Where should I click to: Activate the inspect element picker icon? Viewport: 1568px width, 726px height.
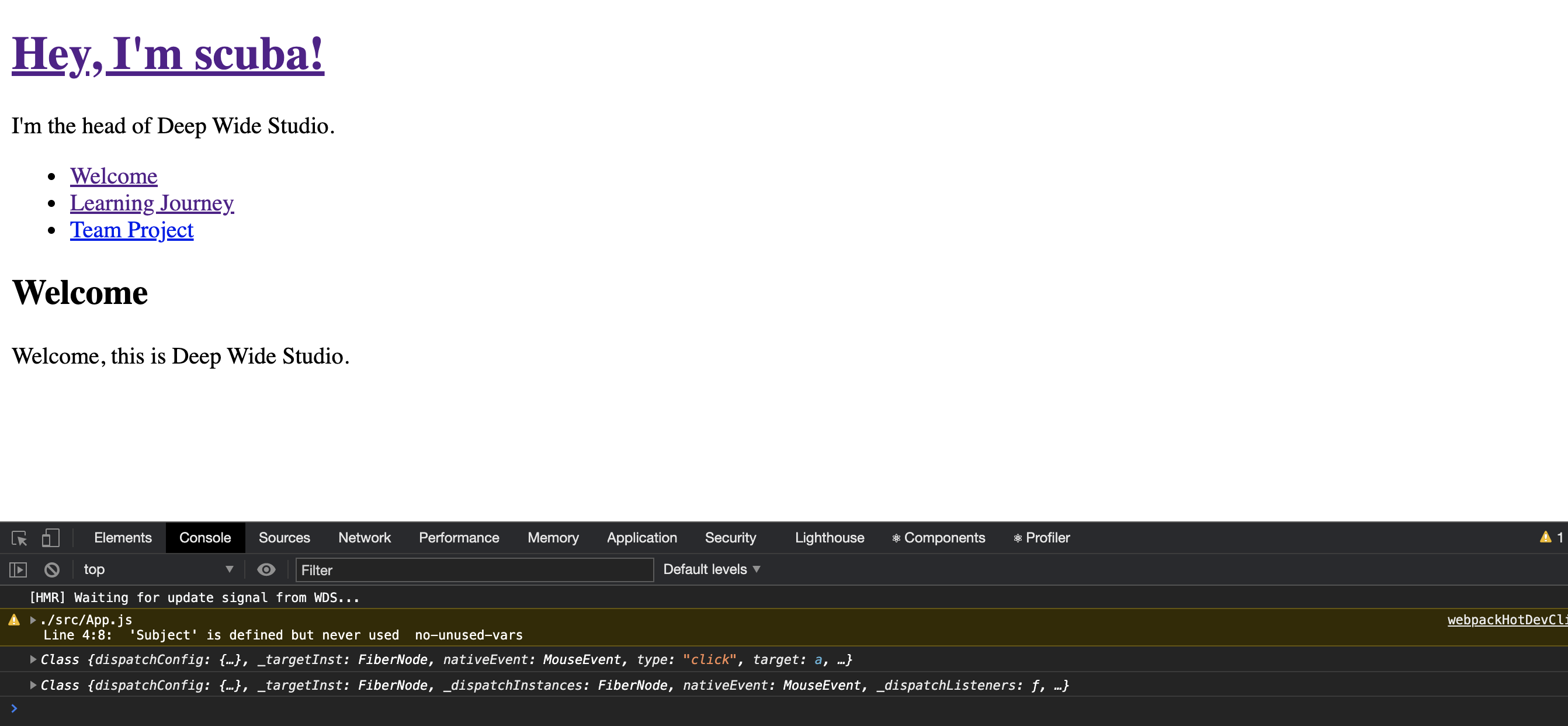coord(19,538)
